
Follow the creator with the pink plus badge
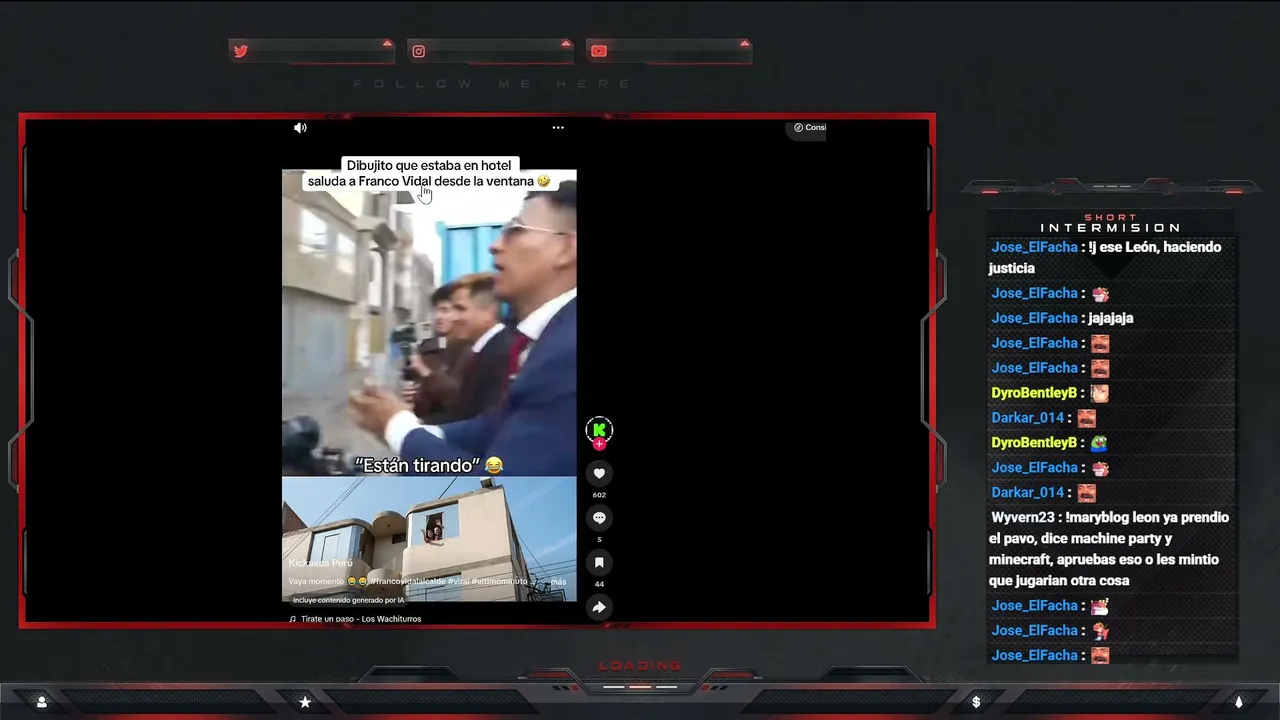(599, 444)
